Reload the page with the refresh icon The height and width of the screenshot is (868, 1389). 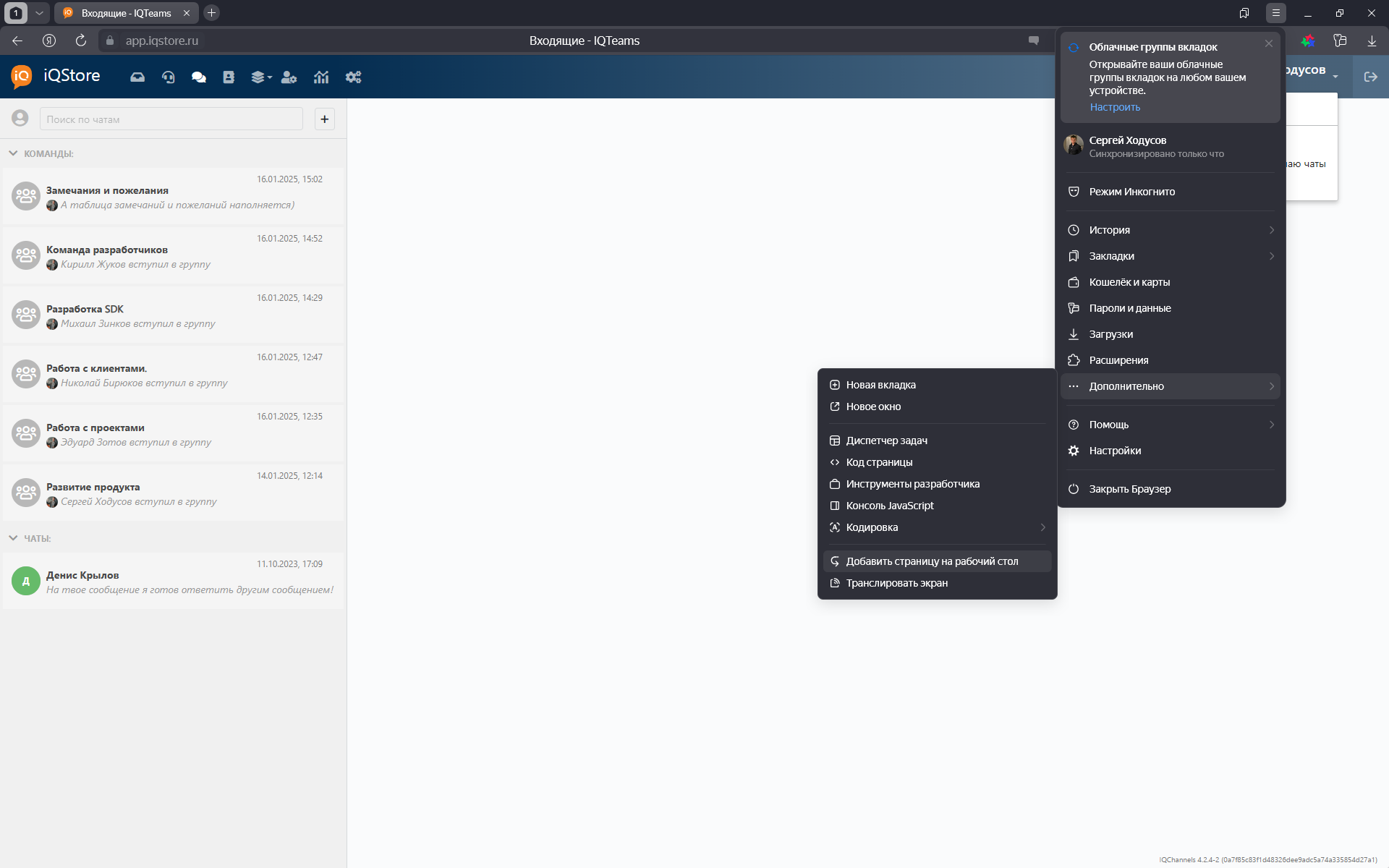point(81,41)
